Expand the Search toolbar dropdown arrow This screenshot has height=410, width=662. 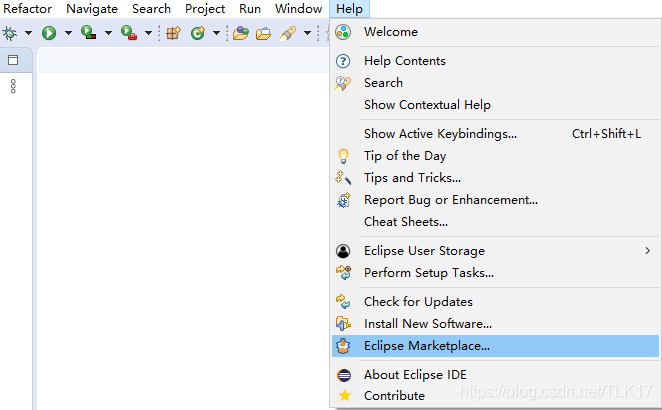tap(307, 33)
